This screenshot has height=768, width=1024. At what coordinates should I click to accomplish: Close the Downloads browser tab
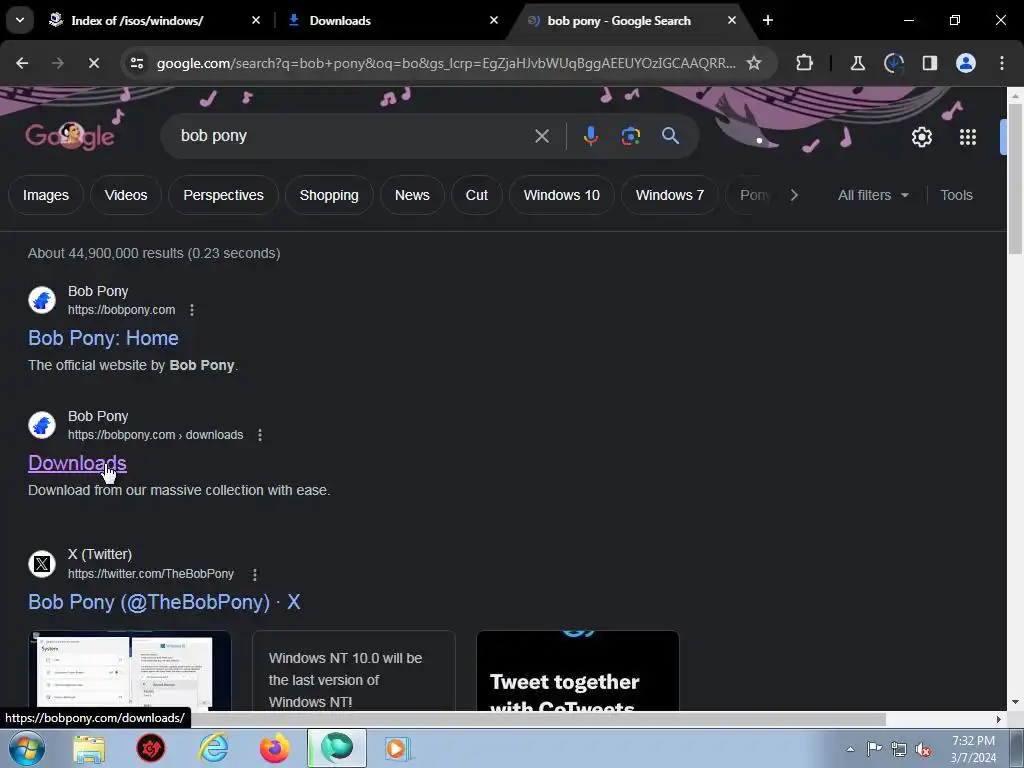[x=494, y=20]
